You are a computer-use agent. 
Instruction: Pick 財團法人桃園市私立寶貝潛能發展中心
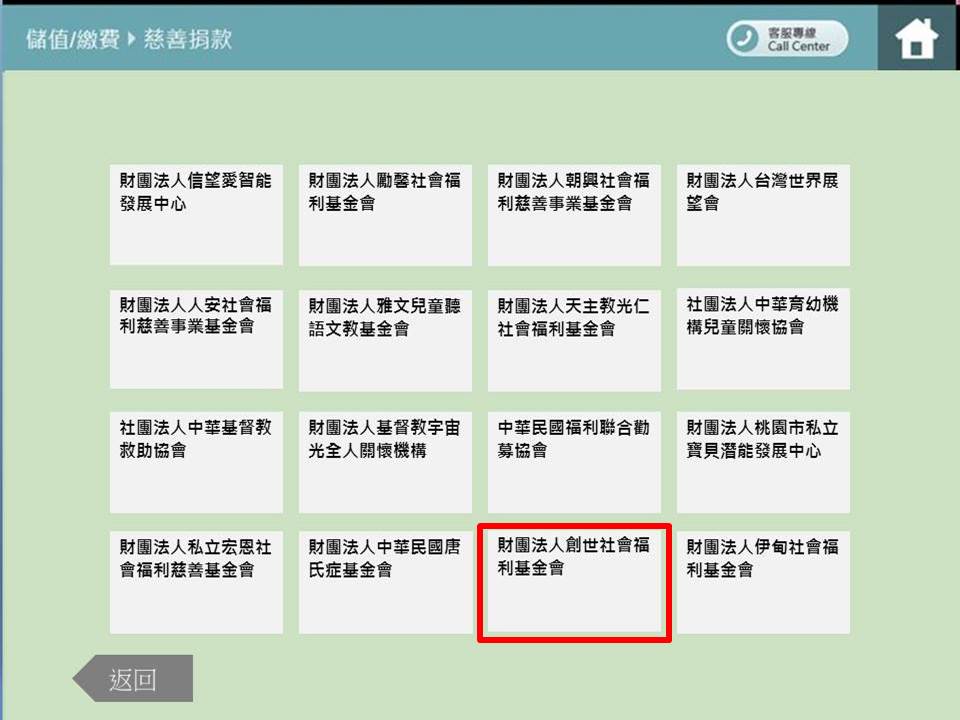(x=763, y=462)
